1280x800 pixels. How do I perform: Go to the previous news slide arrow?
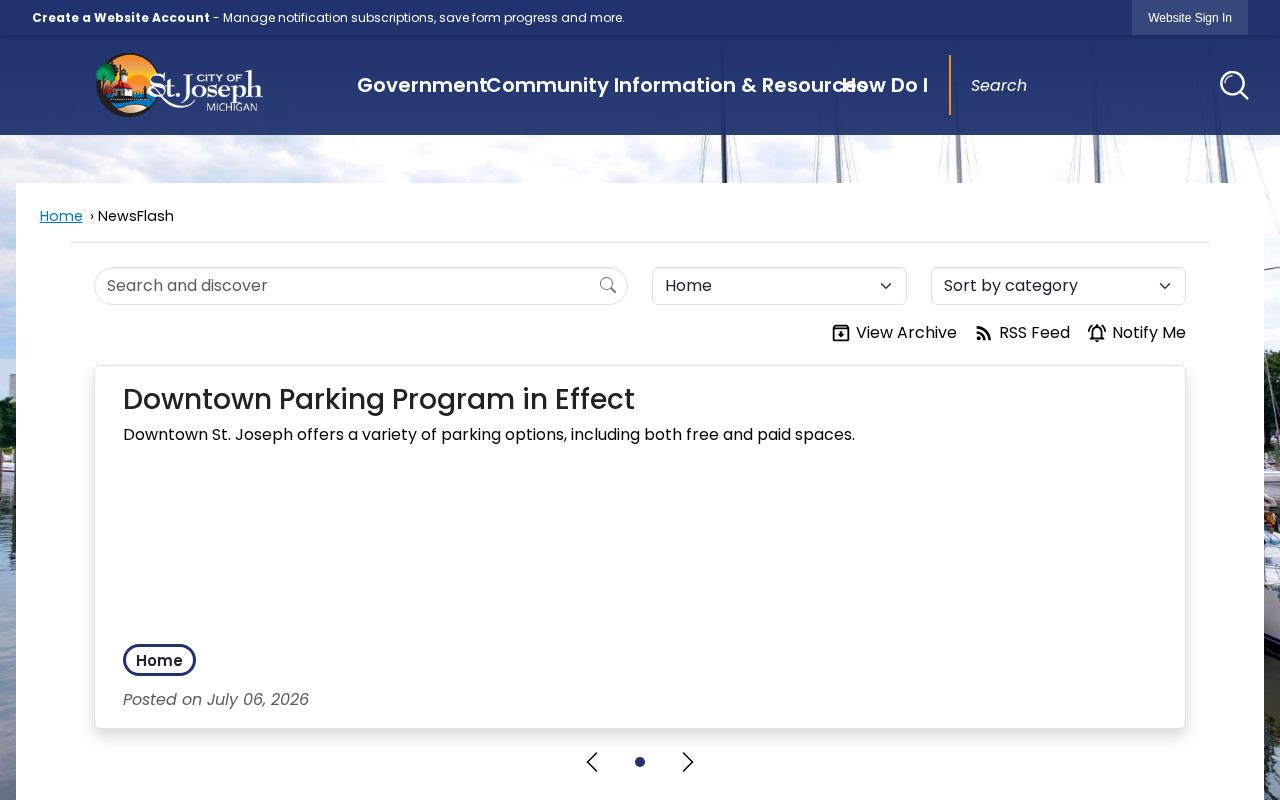click(x=592, y=762)
